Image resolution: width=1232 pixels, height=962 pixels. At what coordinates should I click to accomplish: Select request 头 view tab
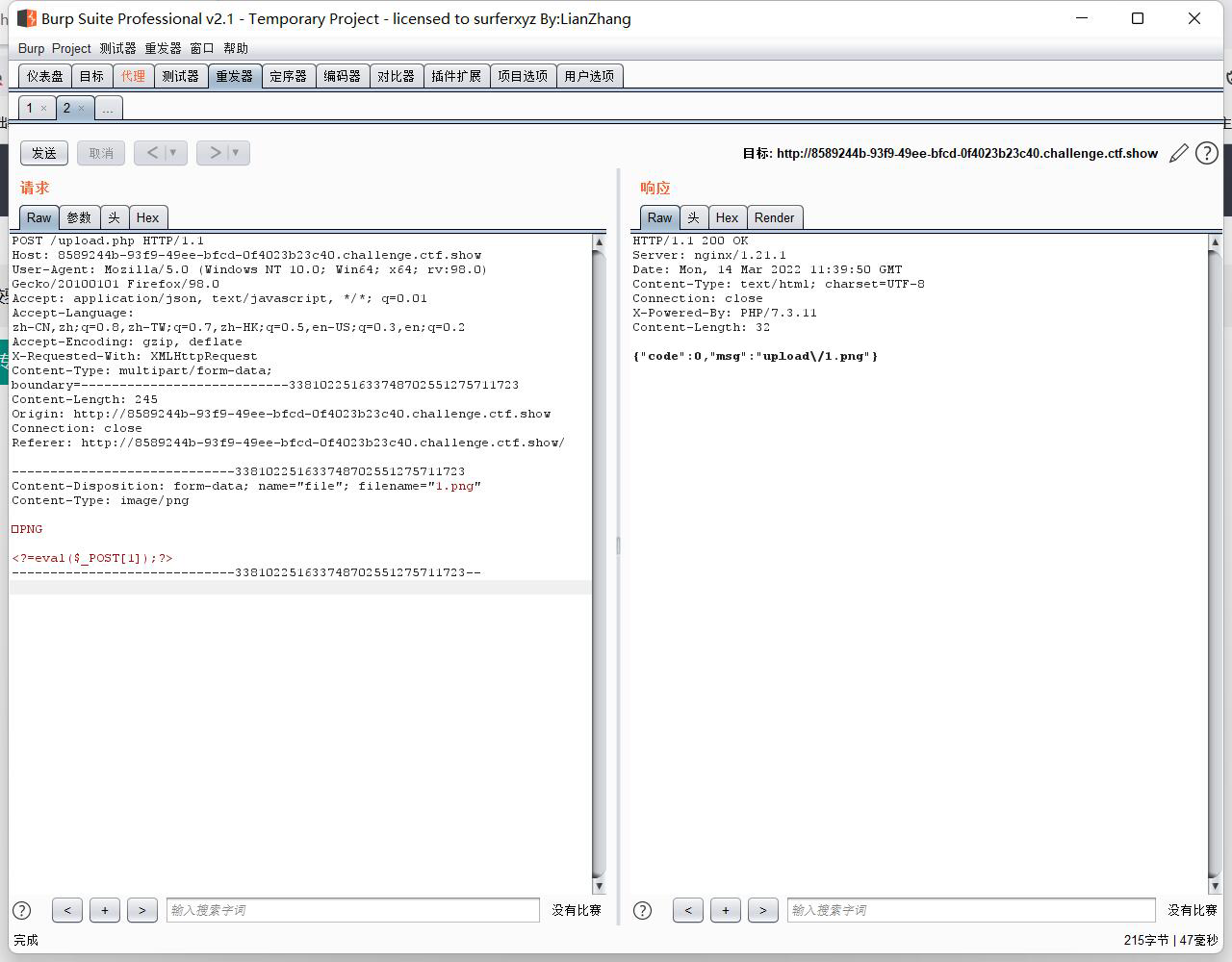pos(114,217)
